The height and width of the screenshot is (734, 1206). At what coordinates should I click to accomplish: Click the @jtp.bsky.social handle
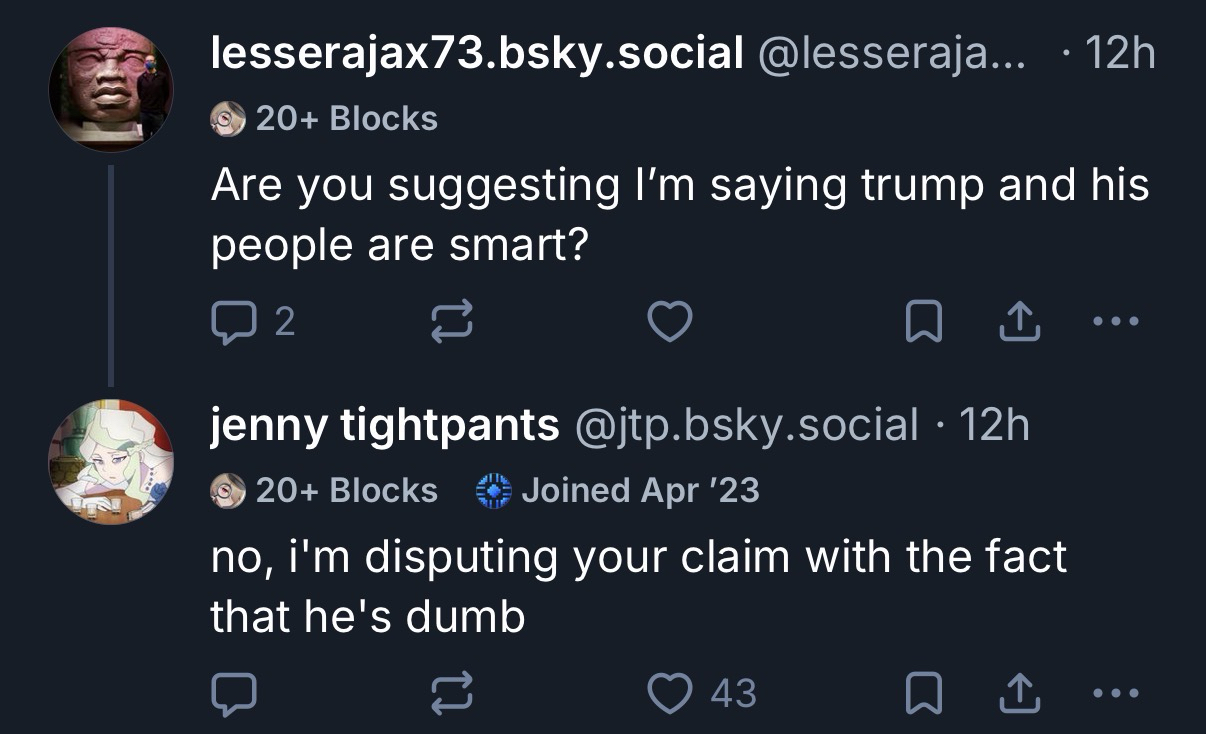pyautogui.click(x=746, y=425)
